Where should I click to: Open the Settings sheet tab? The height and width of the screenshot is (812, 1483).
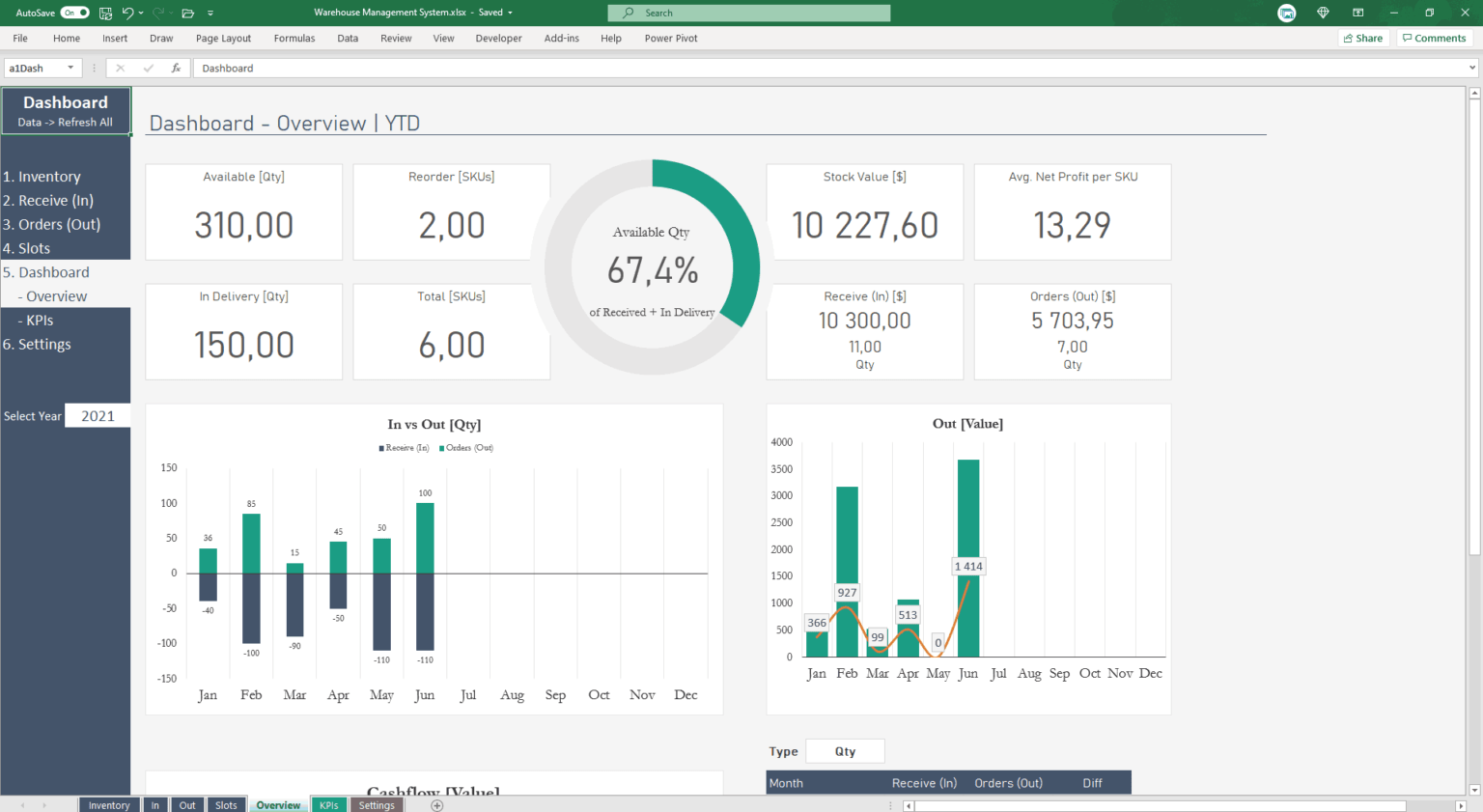coord(377,804)
